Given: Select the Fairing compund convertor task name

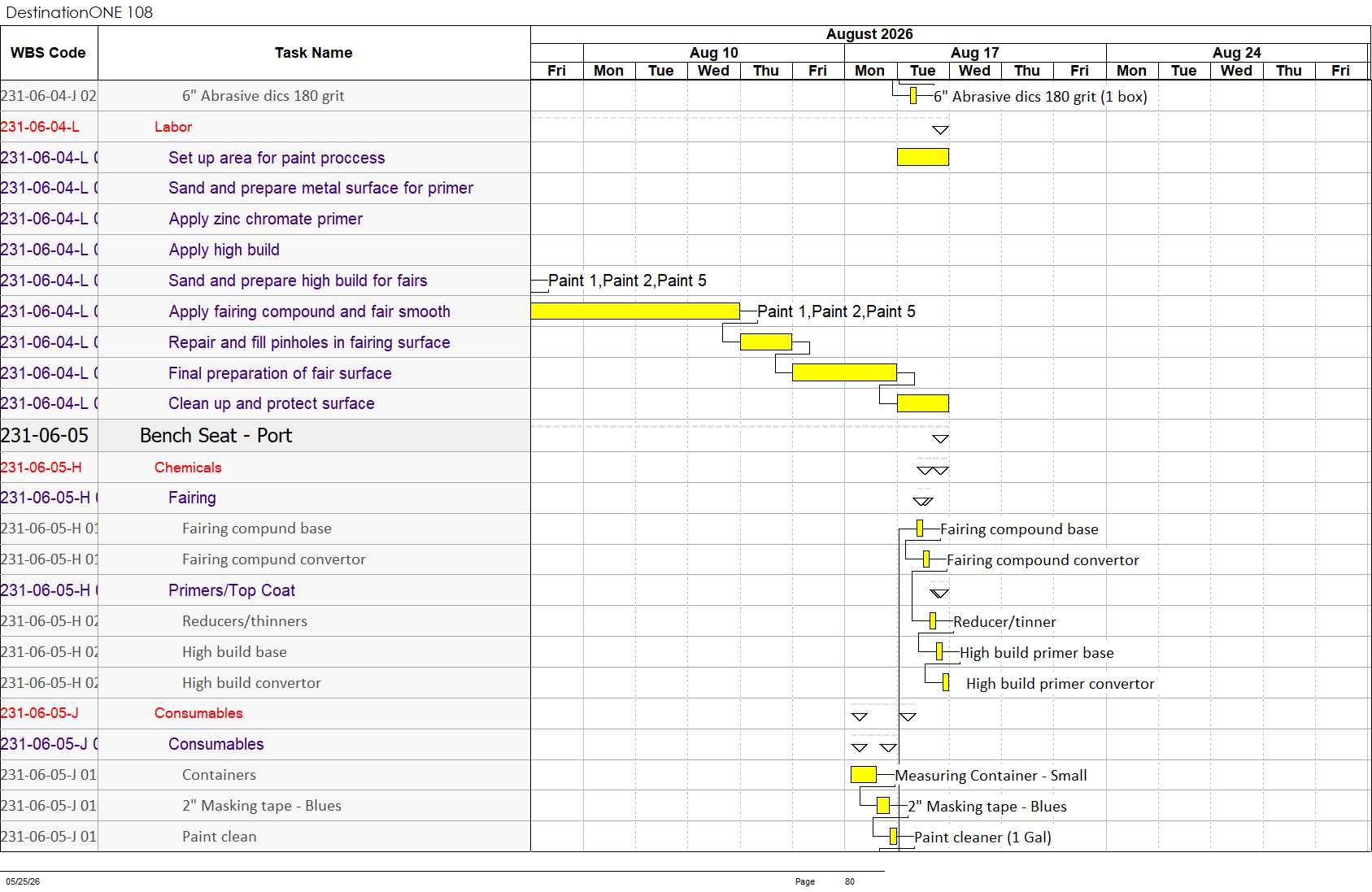Looking at the screenshot, I should 274,559.
